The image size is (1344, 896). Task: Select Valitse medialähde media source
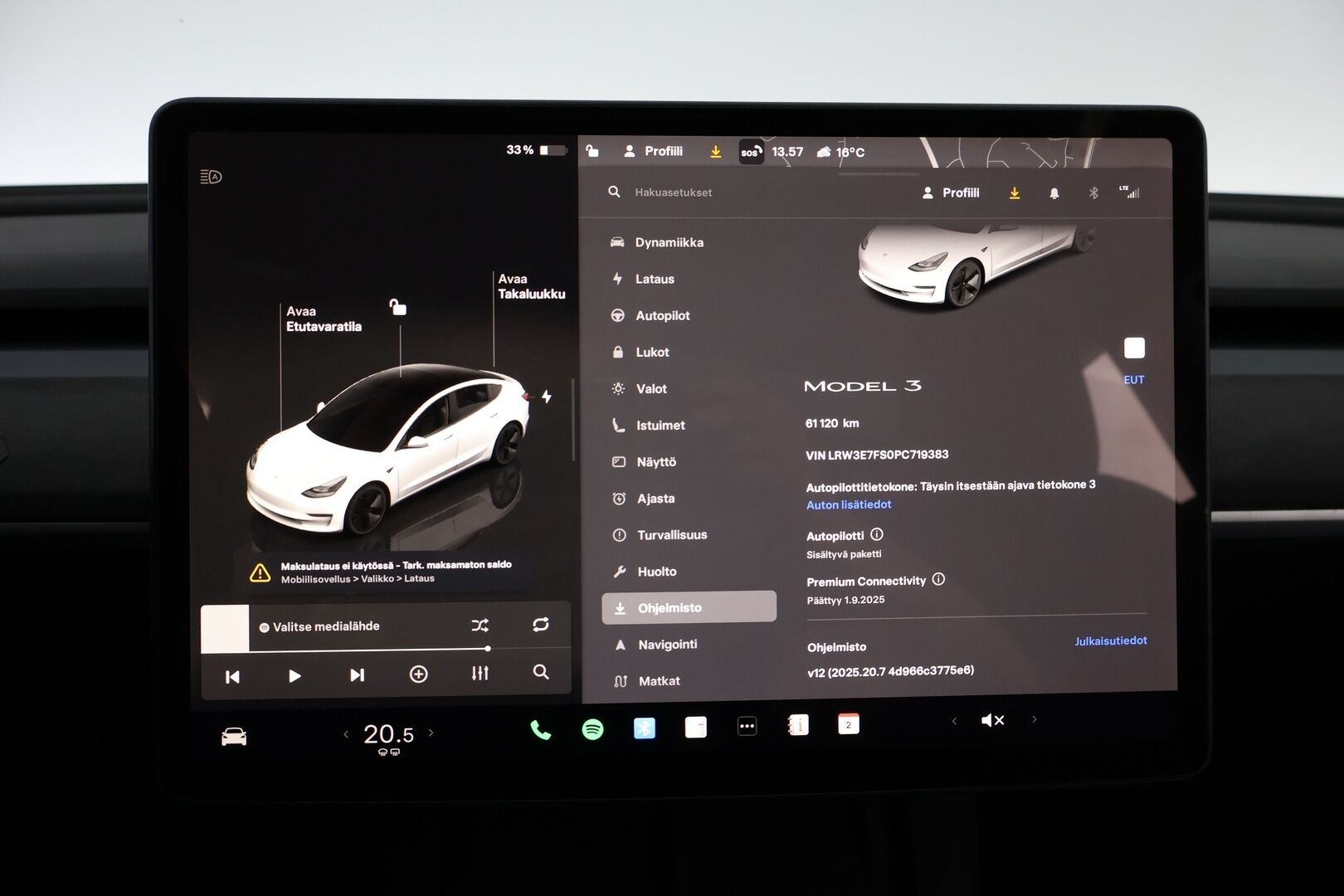pos(319,626)
